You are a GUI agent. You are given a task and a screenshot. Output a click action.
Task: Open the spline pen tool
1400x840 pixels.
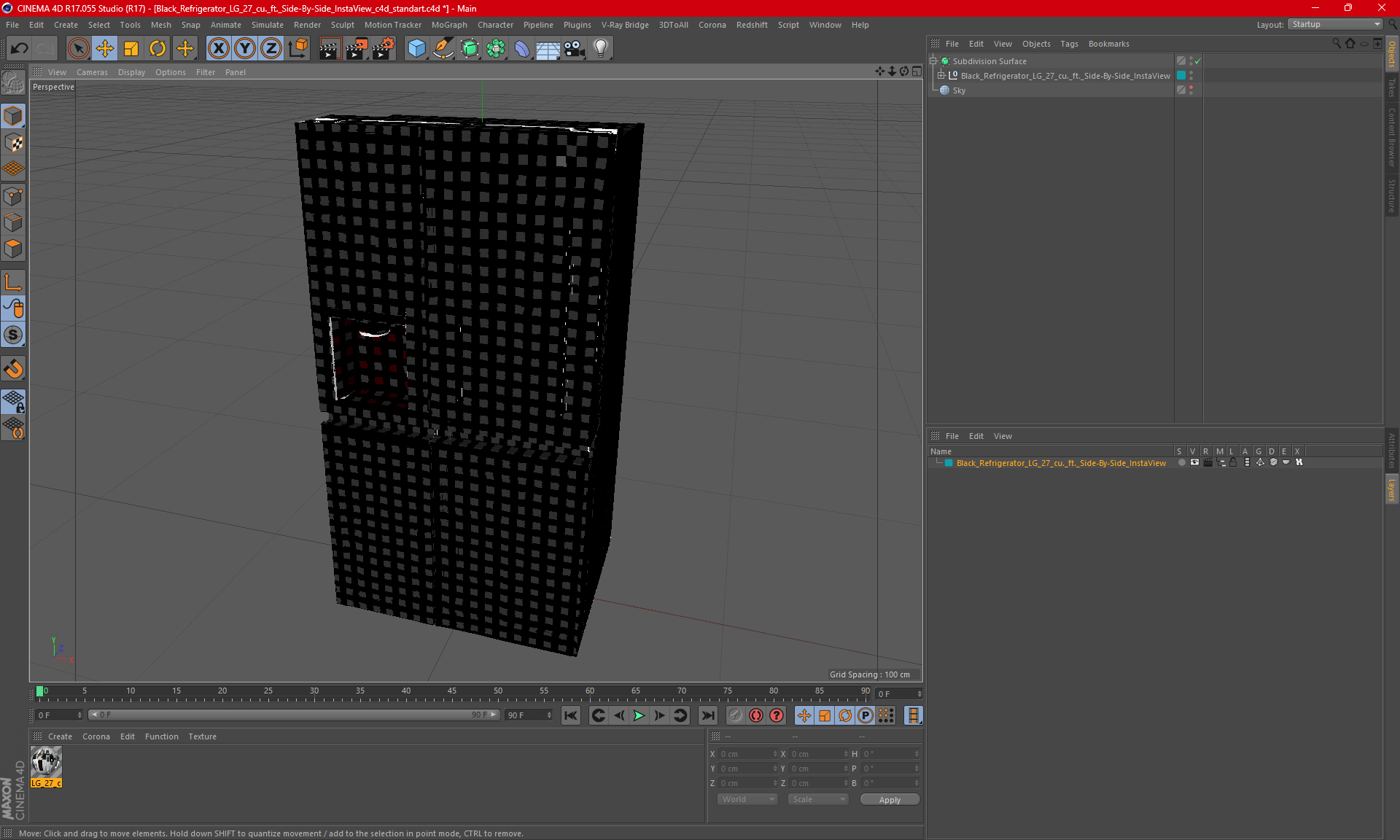coord(443,48)
